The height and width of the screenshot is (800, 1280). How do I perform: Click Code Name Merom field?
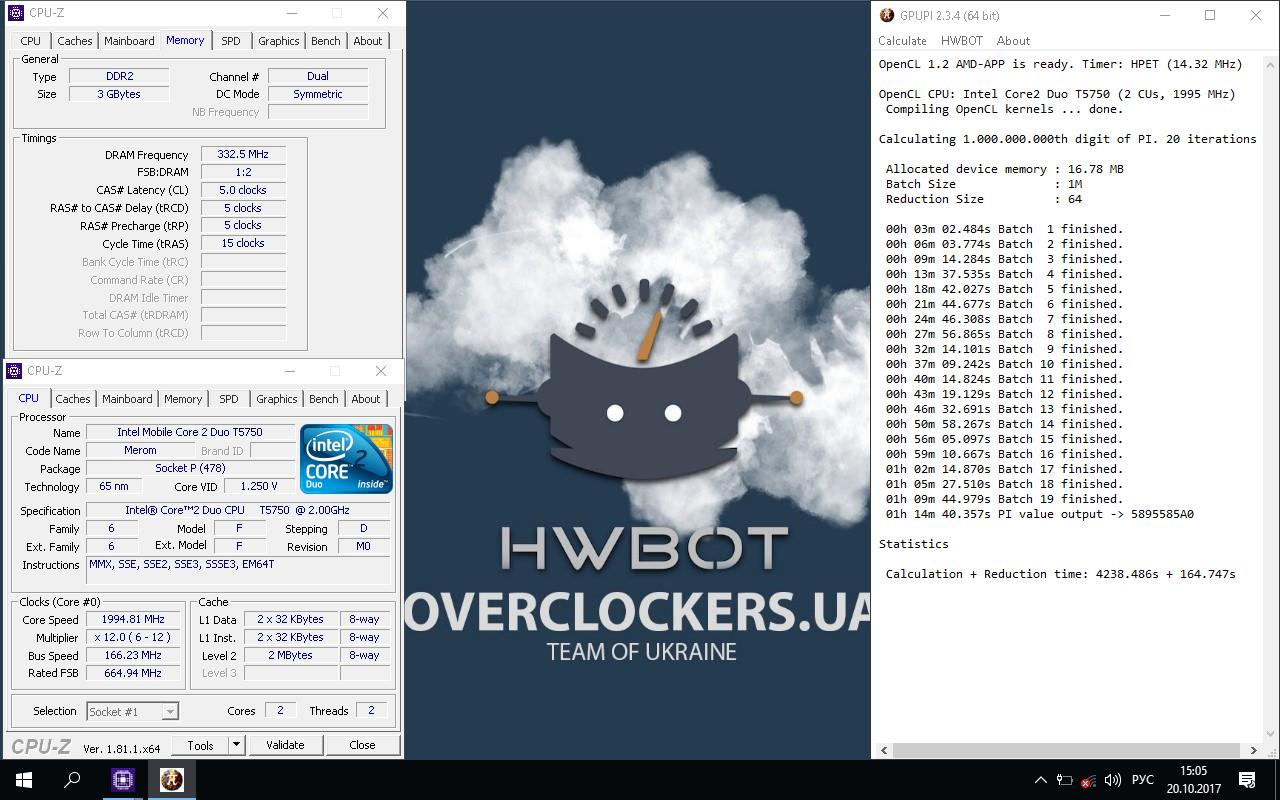[140, 451]
